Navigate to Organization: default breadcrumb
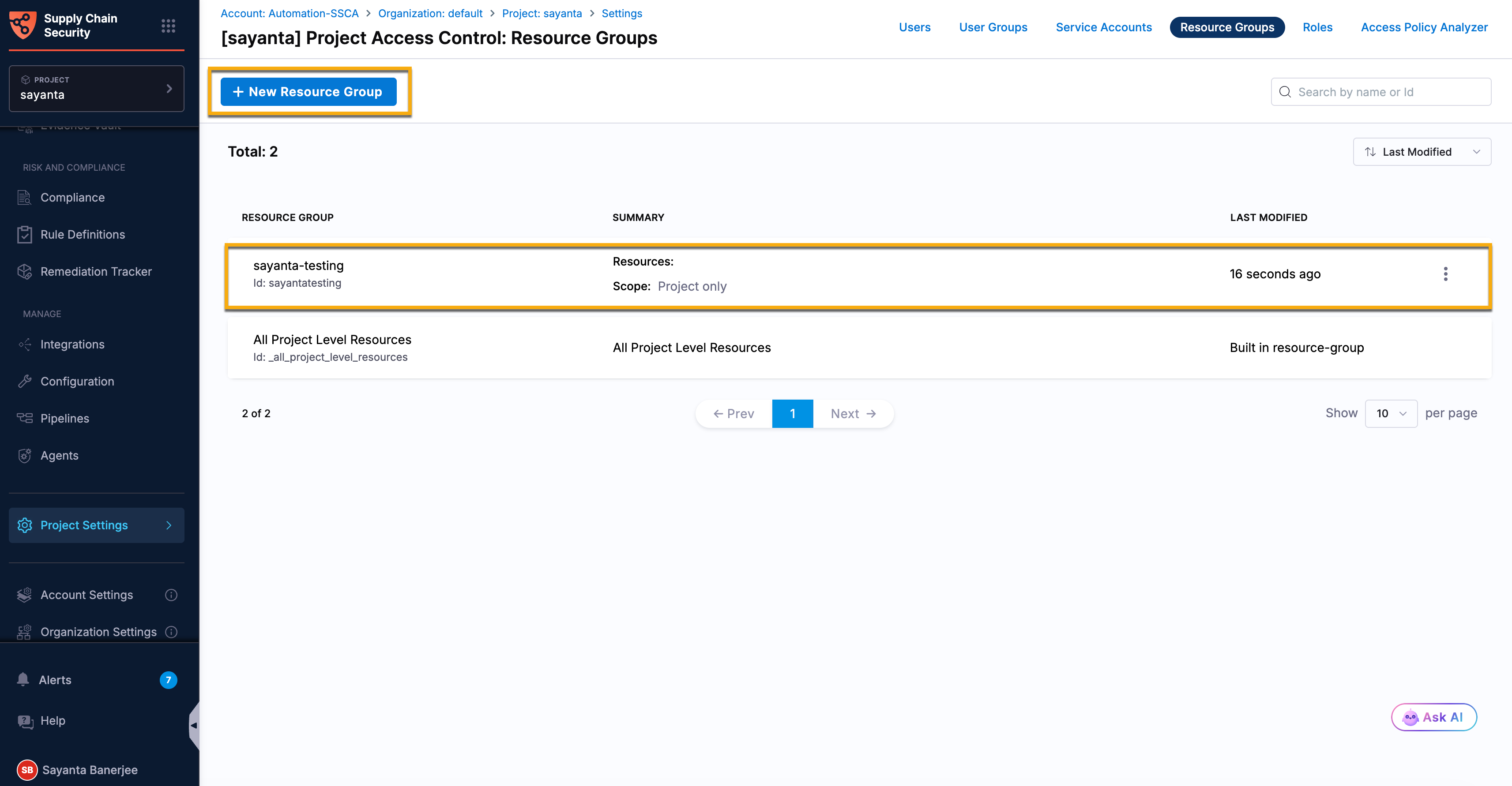The height and width of the screenshot is (786, 1512). coord(430,13)
